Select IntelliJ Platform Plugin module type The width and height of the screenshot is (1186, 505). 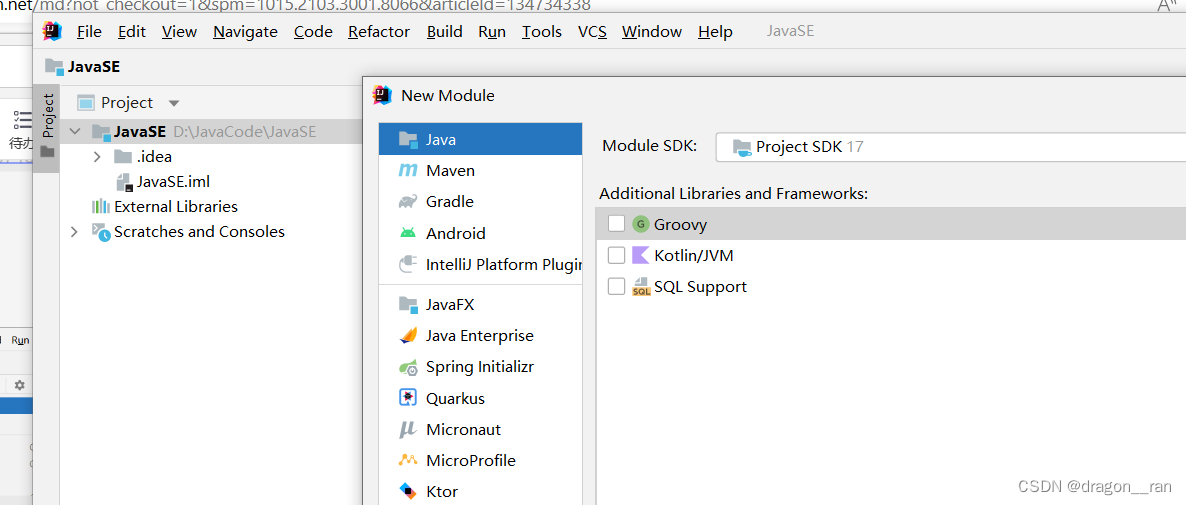click(480, 265)
